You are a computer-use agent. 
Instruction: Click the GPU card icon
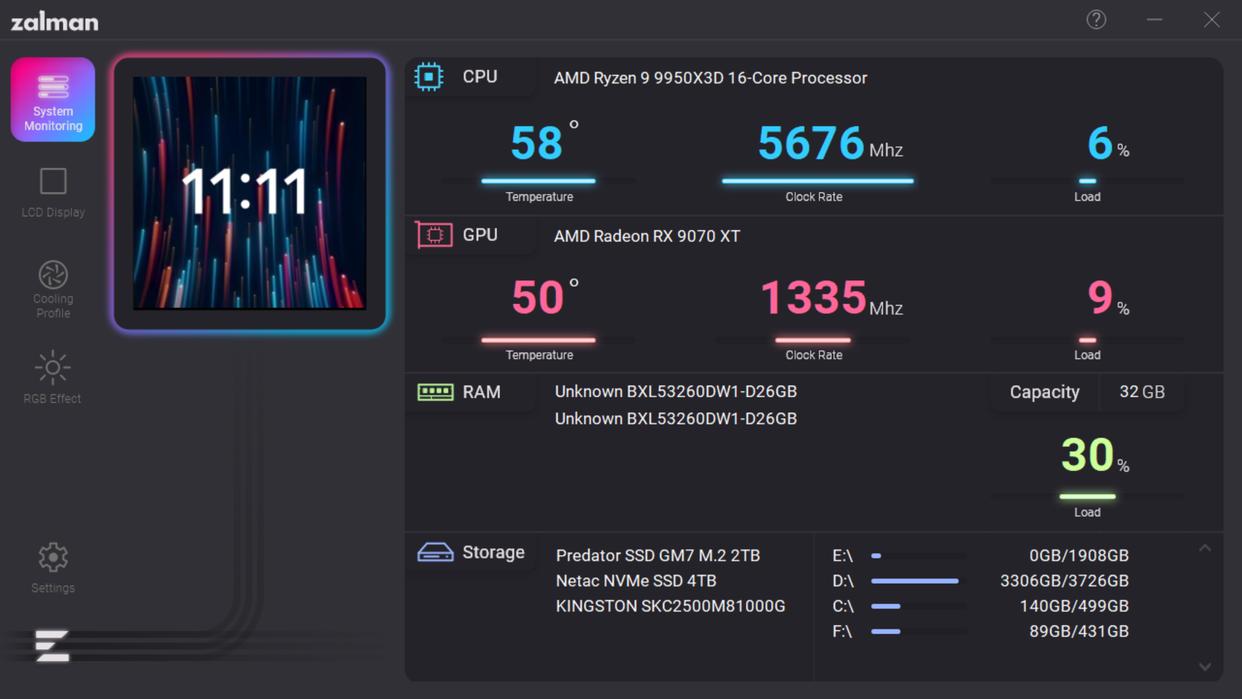(x=434, y=235)
